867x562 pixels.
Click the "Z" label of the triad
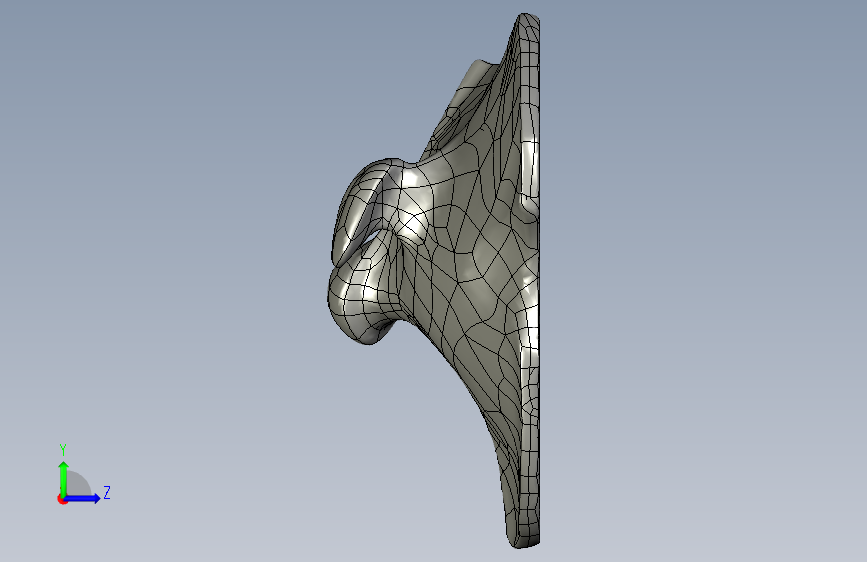107,492
